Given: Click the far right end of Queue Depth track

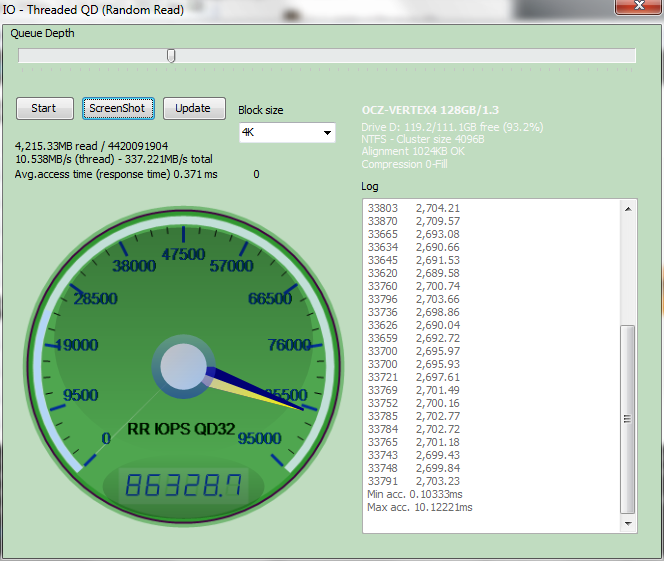Looking at the screenshot, I should pyautogui.click(x=633, y=56).
